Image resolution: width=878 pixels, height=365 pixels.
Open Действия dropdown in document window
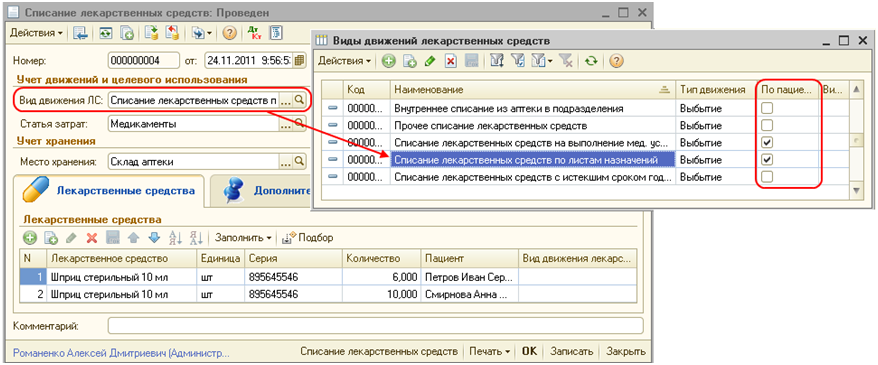click(36, 33)
